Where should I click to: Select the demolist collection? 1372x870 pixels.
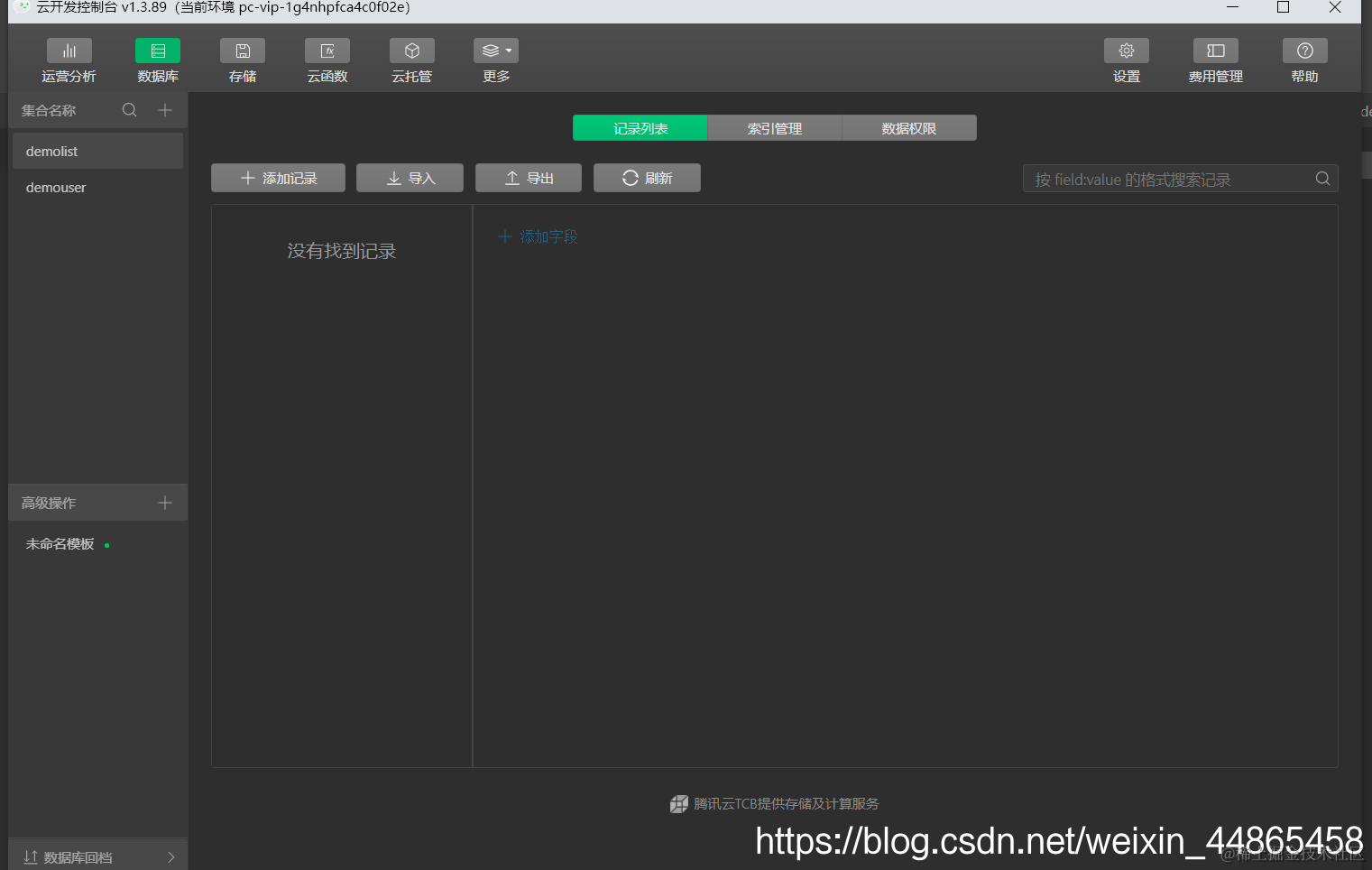coord(97,151)
